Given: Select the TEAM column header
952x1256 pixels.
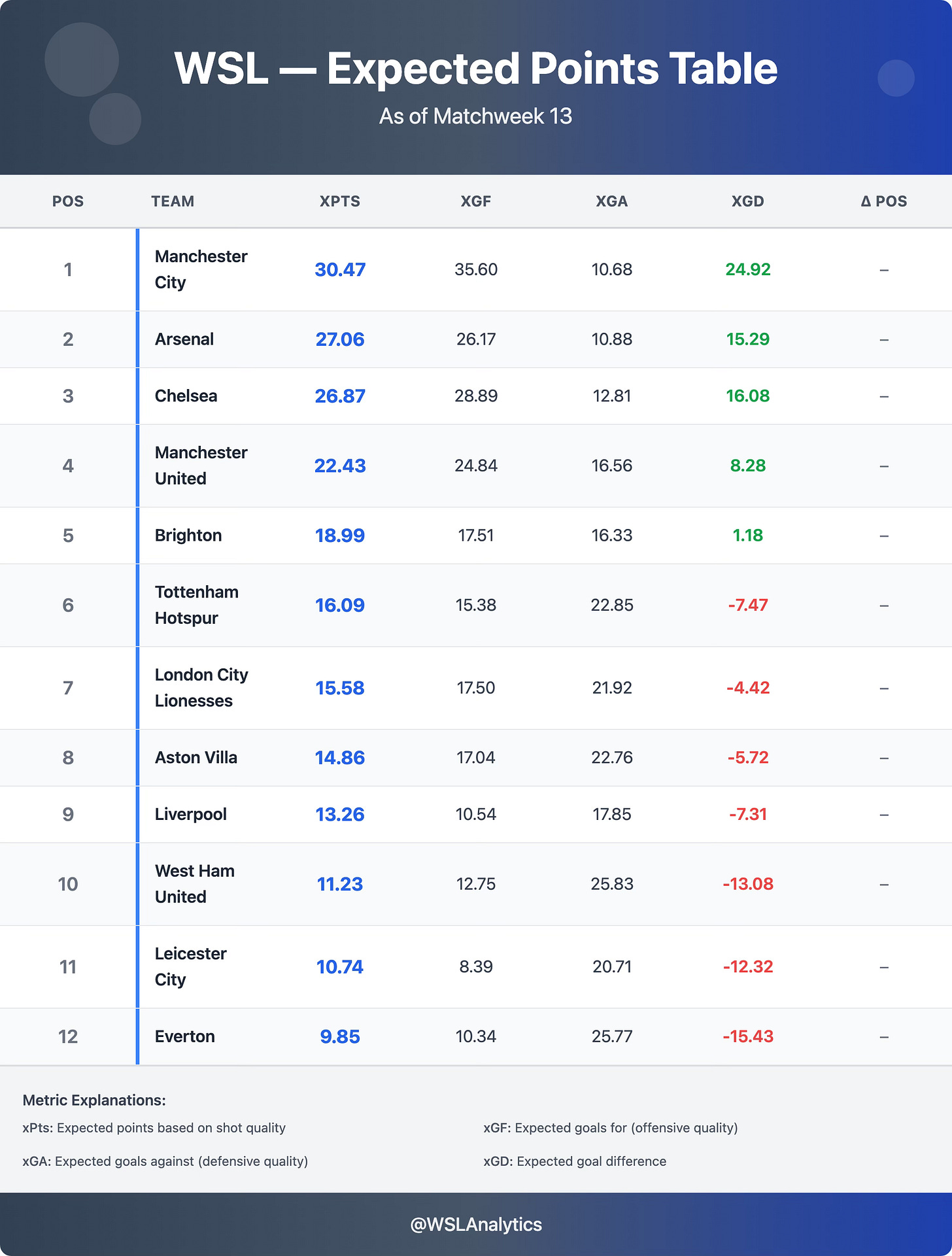Looking at the screenshot, I should [x=173, y=201].
